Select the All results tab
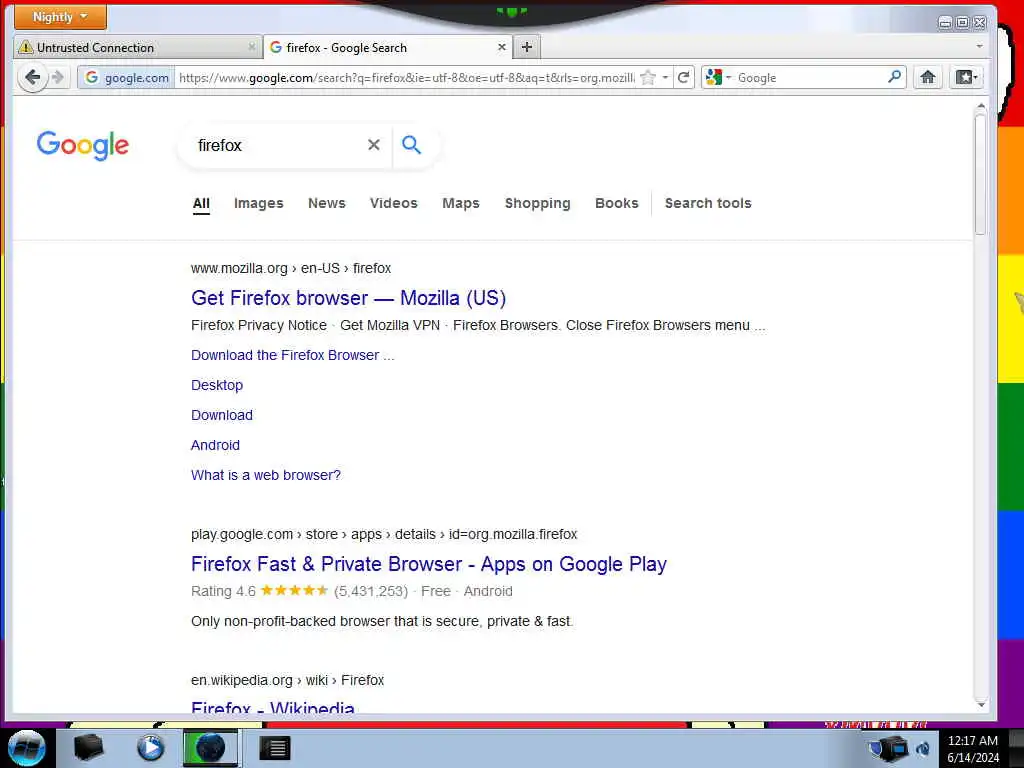1024x768 pixels. (x=201, y=203)
